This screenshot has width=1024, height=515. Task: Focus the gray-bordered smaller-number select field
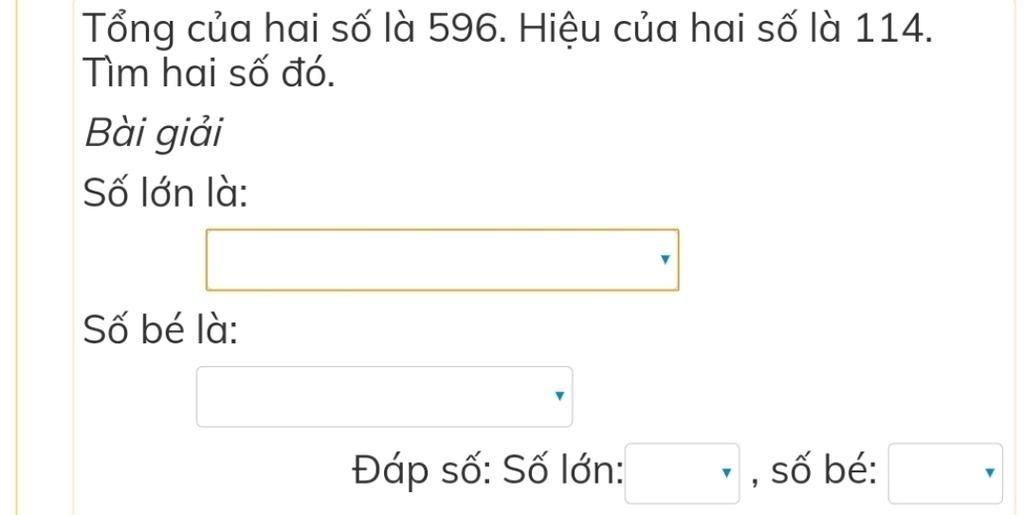[x=385, y=397]
